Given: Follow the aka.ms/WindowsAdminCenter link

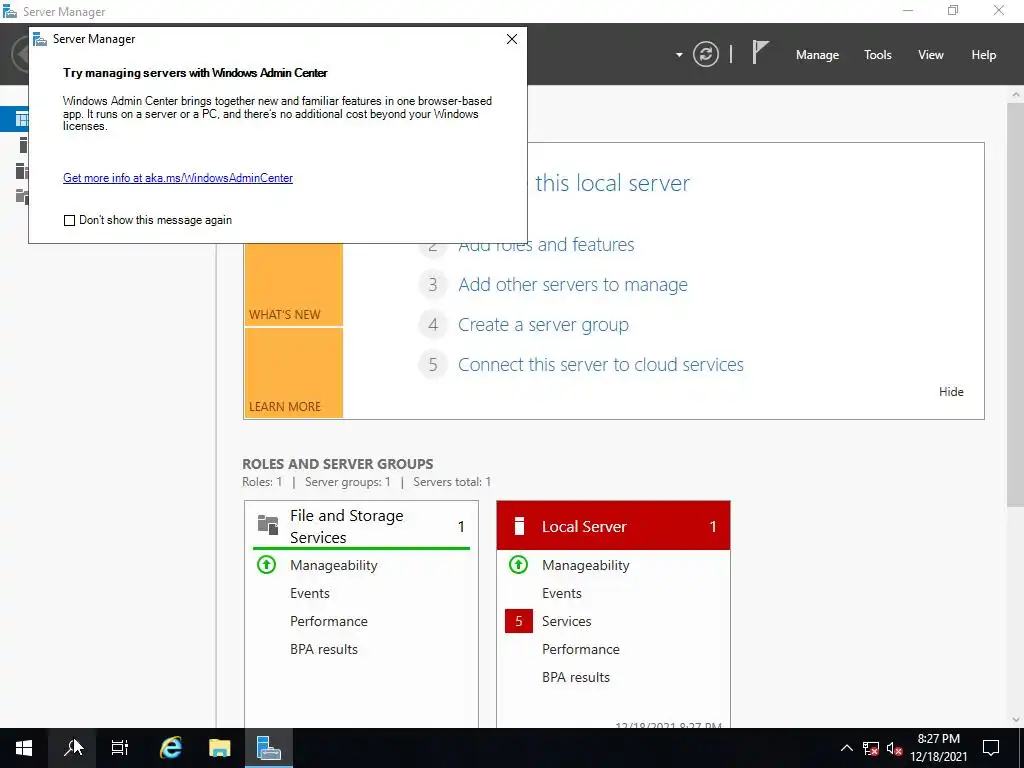Looking at the screenshot, I should [x=178, y=178].
